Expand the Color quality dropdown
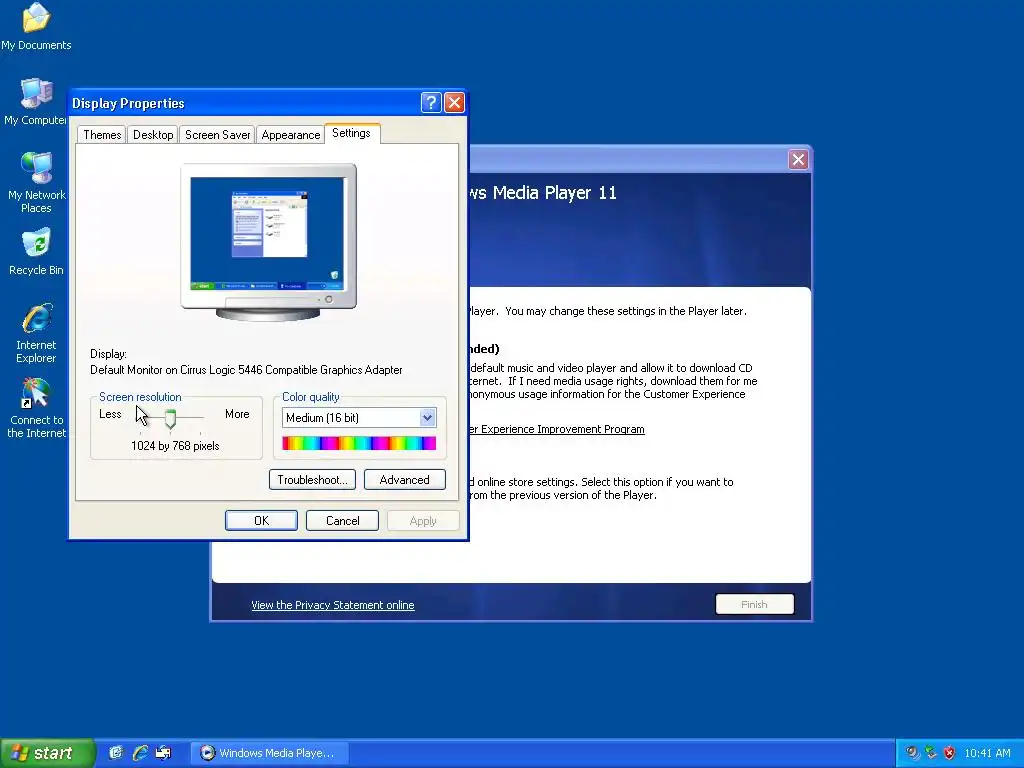This screenshot has width=1024, height=768. (x=427, y=417)
